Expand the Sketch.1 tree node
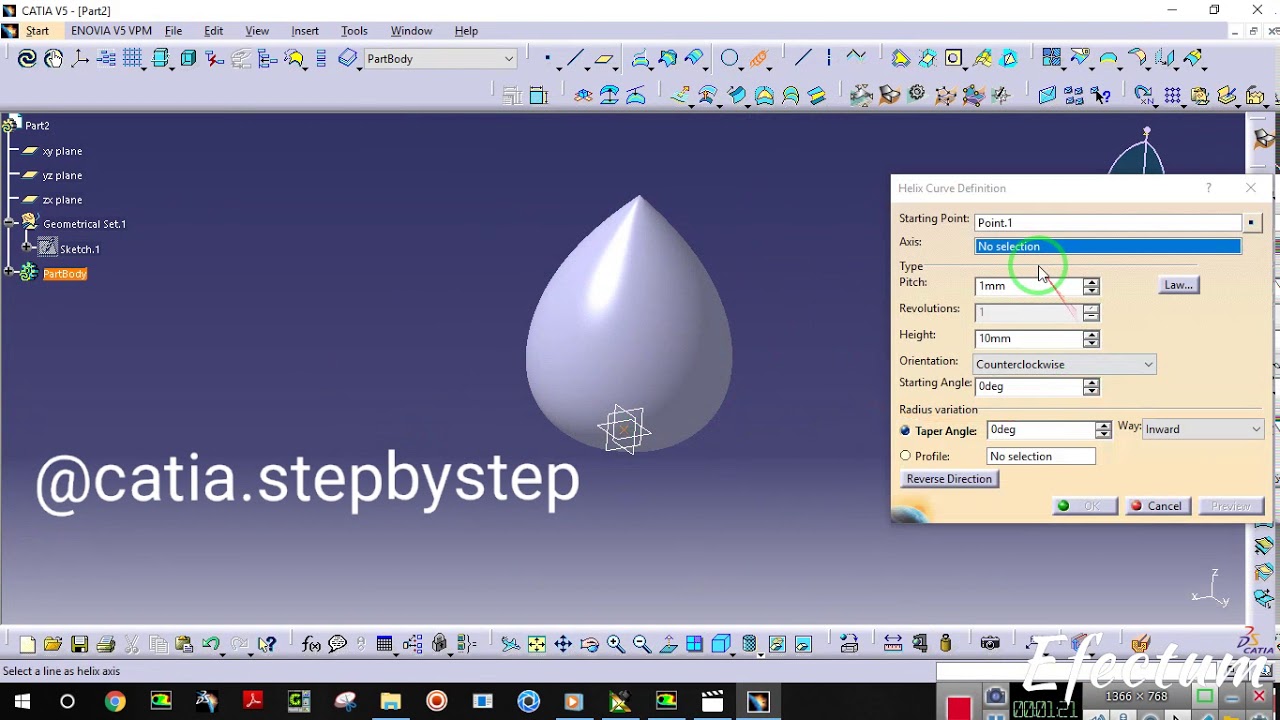The image size is (1280, 720). tap(28, 248)
